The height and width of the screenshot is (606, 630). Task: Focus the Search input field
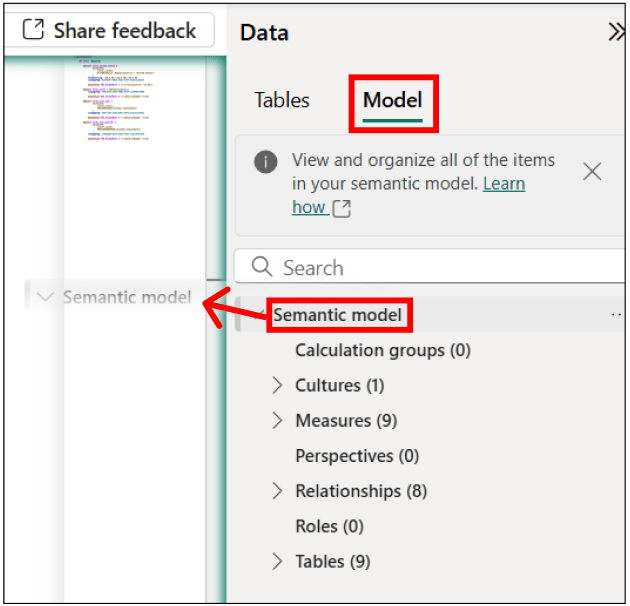tap(440, 267)
